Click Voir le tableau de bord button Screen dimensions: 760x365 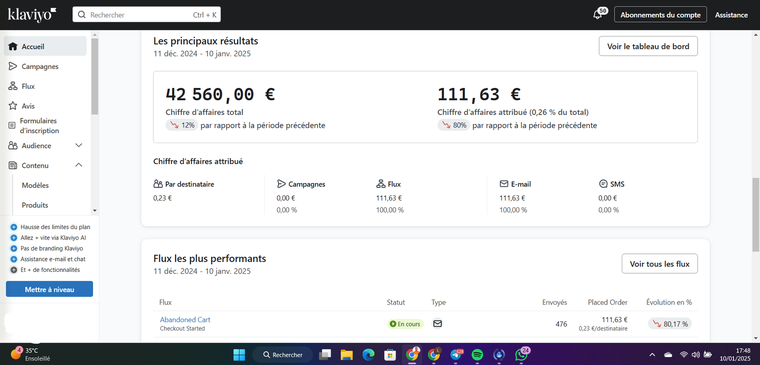click(648, 47)
